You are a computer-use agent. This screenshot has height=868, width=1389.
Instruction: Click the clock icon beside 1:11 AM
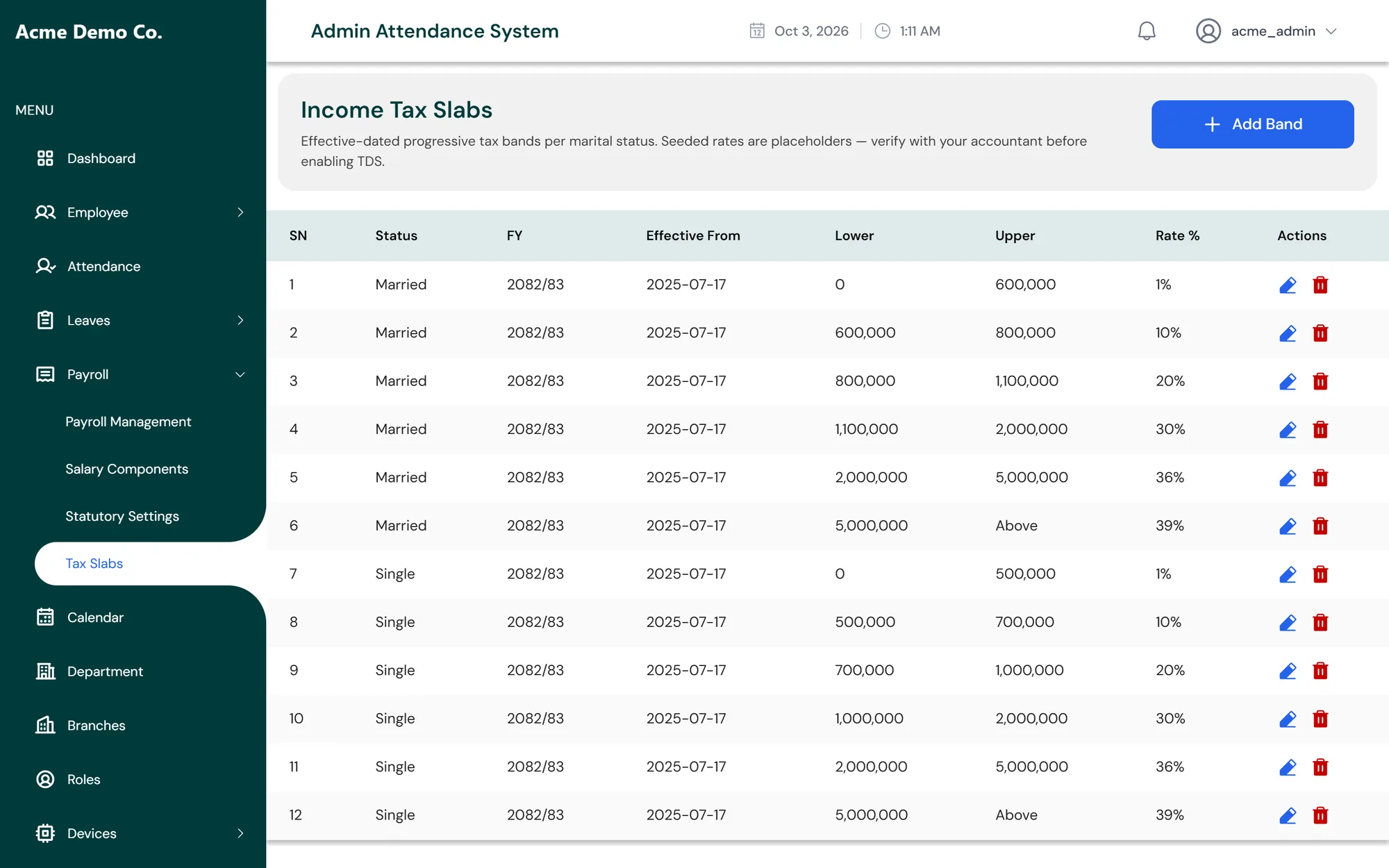coord(882,31)
